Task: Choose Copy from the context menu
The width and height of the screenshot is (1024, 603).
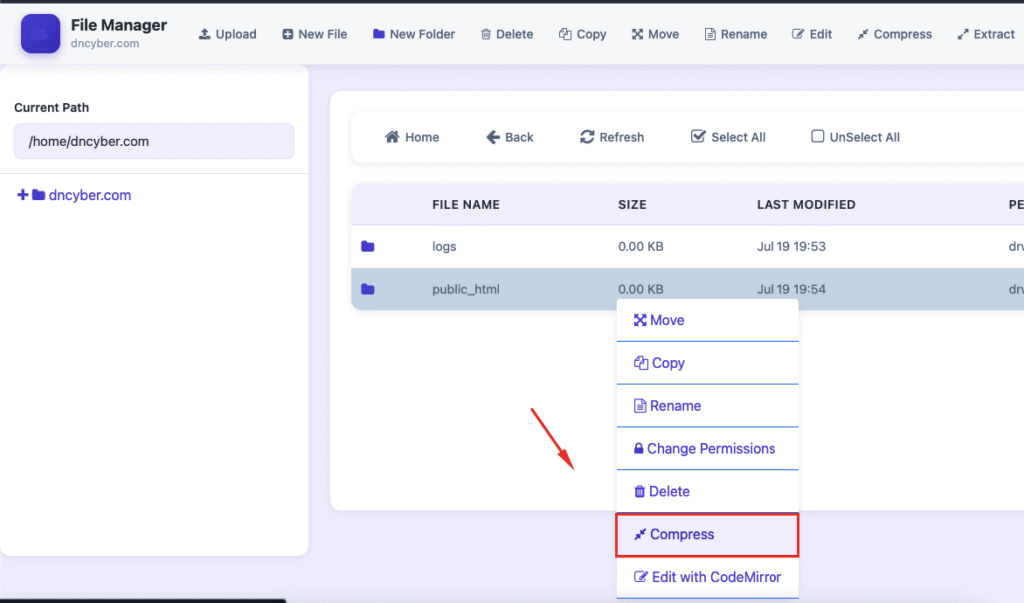Action: 707,363
